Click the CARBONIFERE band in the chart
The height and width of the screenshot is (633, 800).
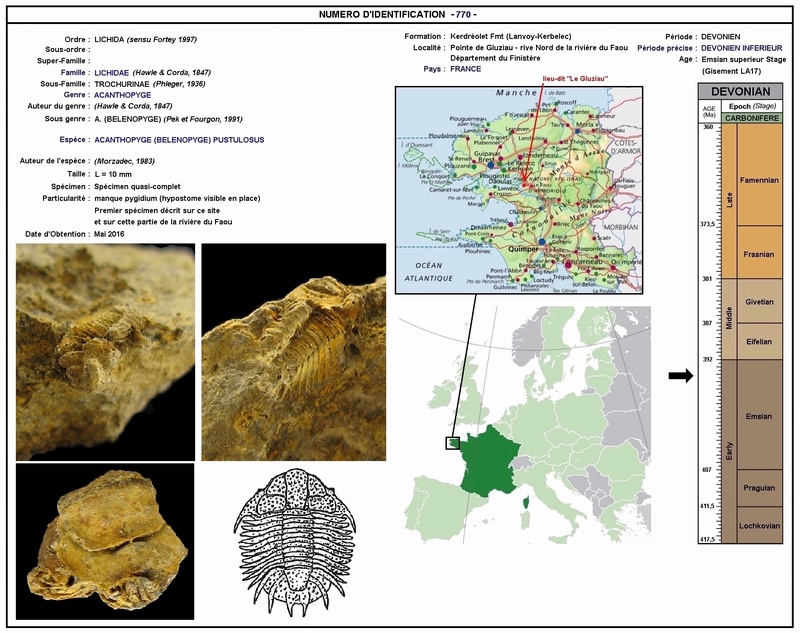click(753, 118)
